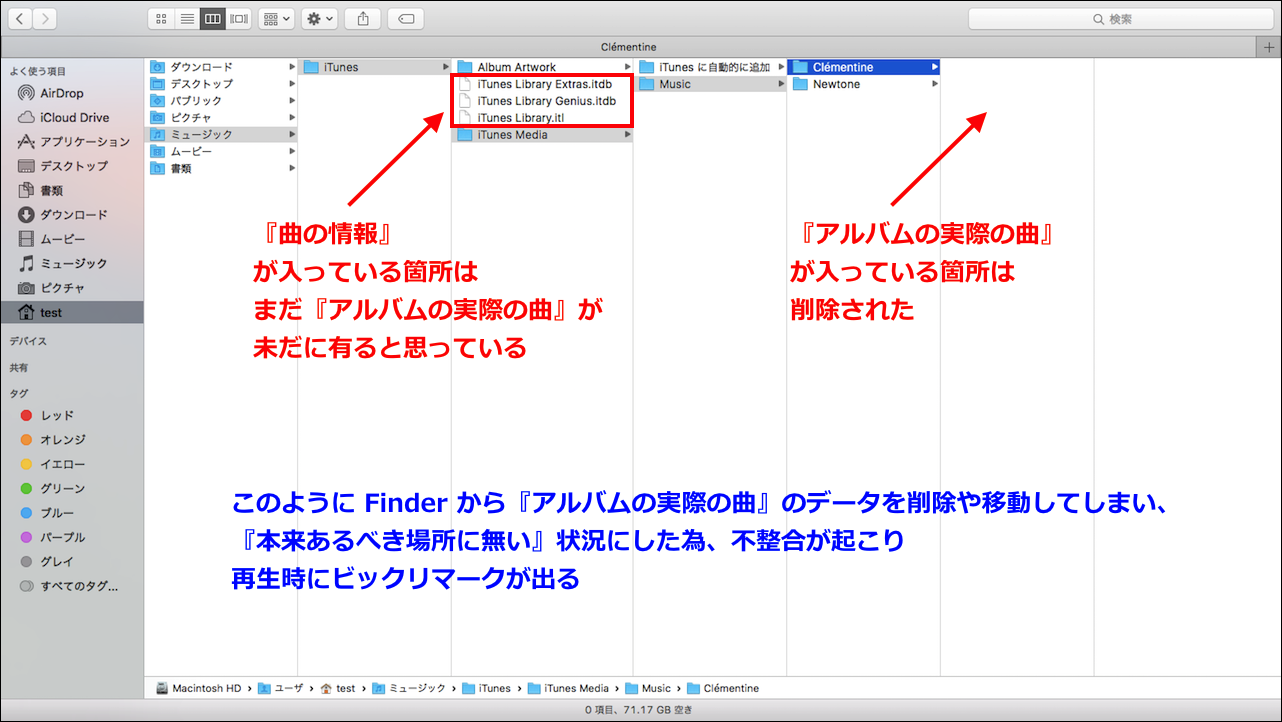This screenshot has height=722, width=1282.
Task: Filter by the オレンジ tag
Action: [x=72, y=440]
